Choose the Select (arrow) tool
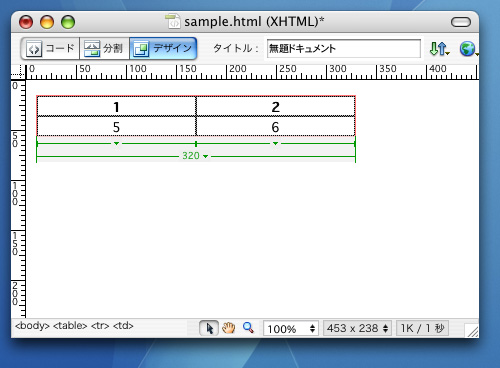This screenshot has height=368, width=500. pyautogui.click(x=209, y=328)
